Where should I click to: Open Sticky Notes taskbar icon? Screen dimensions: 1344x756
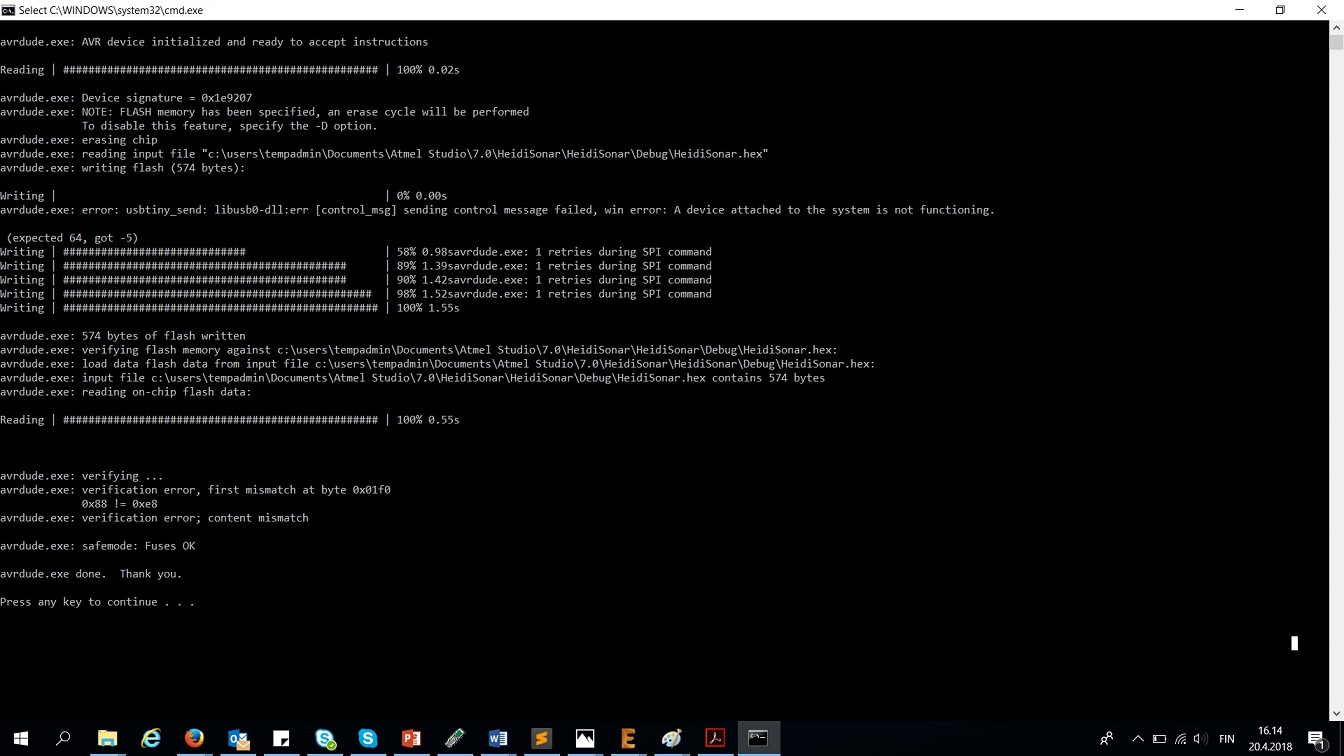(281, 739)
